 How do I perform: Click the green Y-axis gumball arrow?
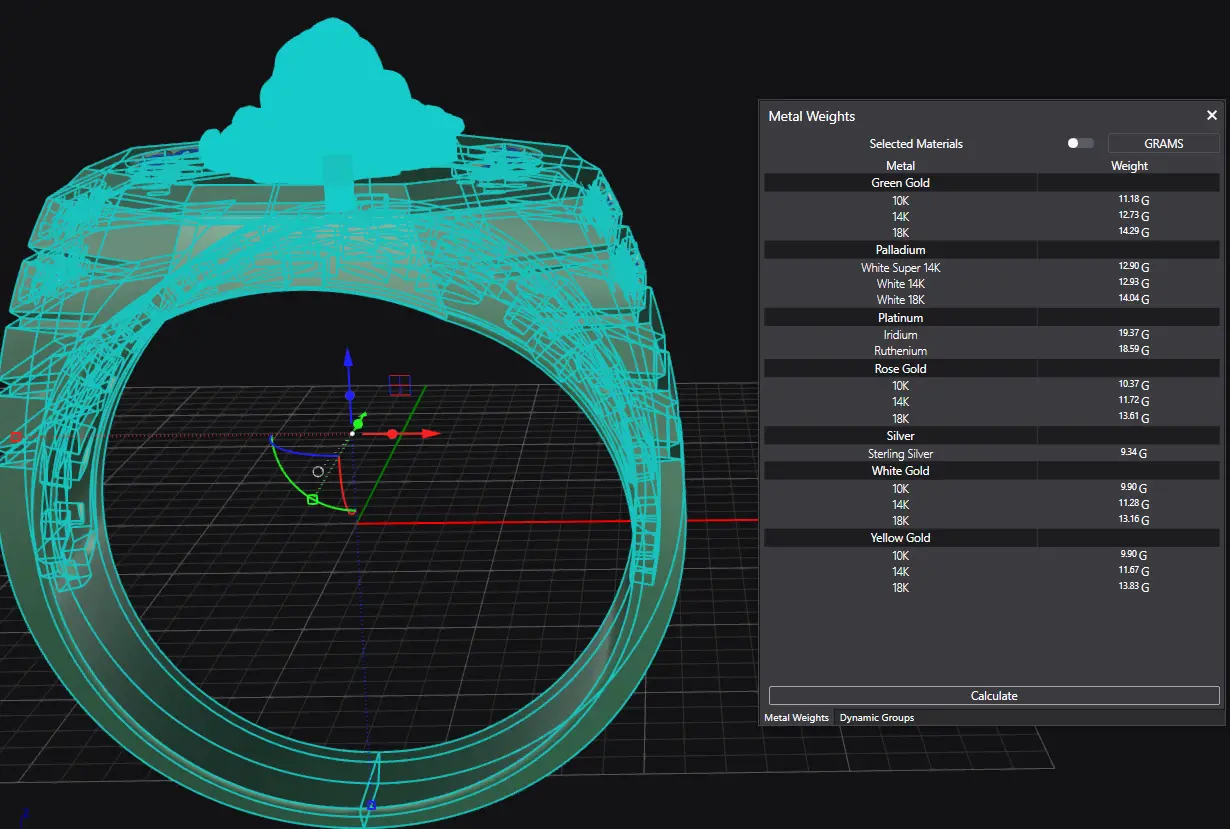(x=362, y=416)
